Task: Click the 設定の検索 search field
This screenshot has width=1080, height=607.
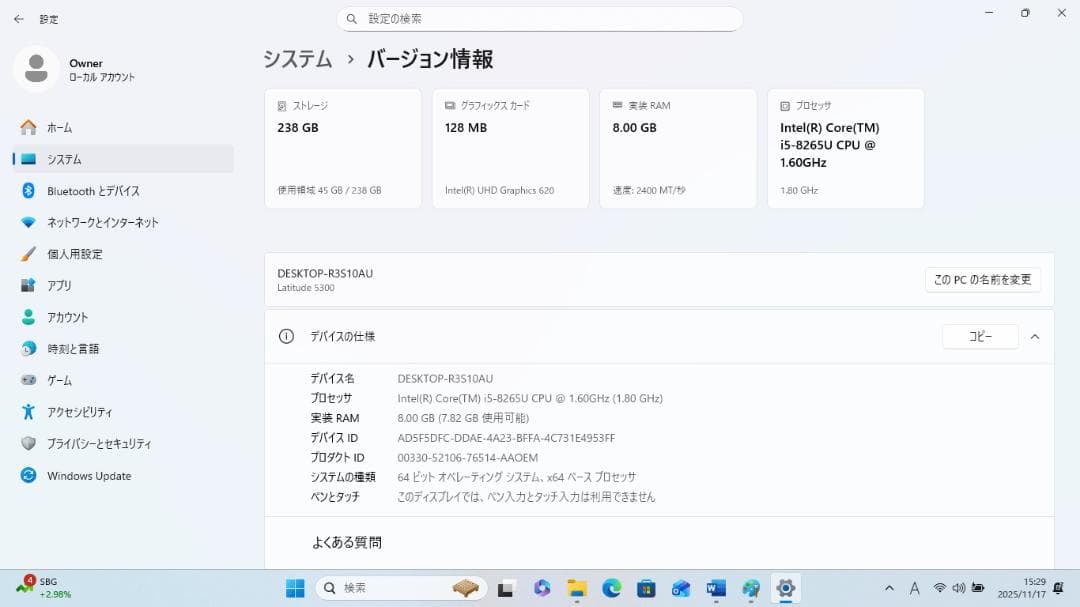Action: pos(540,18)
